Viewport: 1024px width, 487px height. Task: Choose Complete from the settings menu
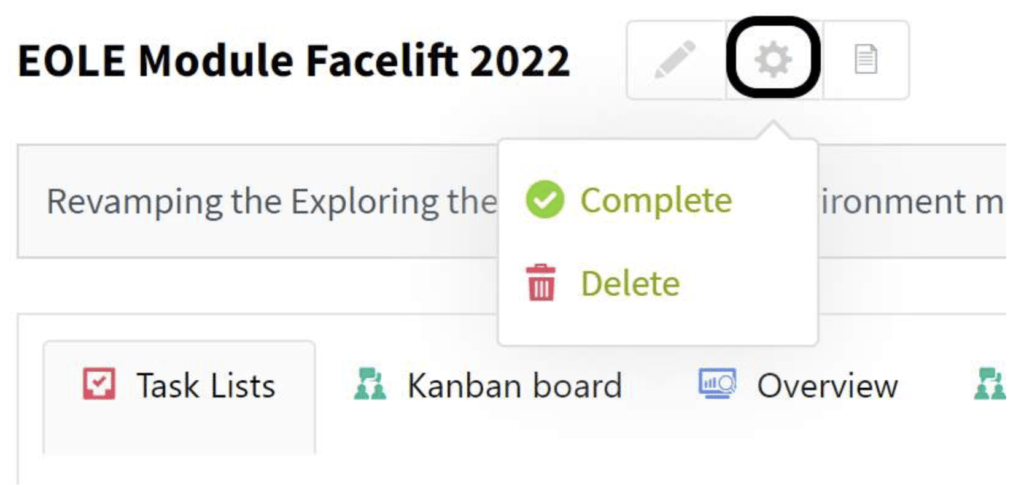(655, 200)
